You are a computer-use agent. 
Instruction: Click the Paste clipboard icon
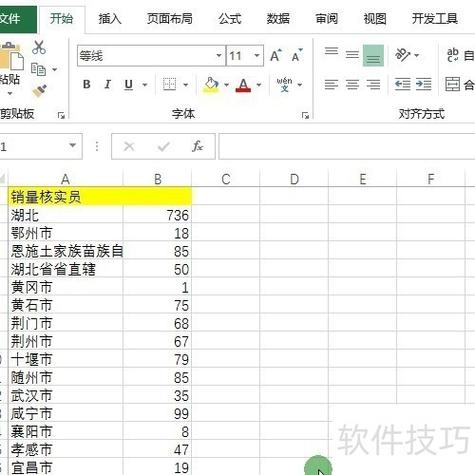(12, 57)
